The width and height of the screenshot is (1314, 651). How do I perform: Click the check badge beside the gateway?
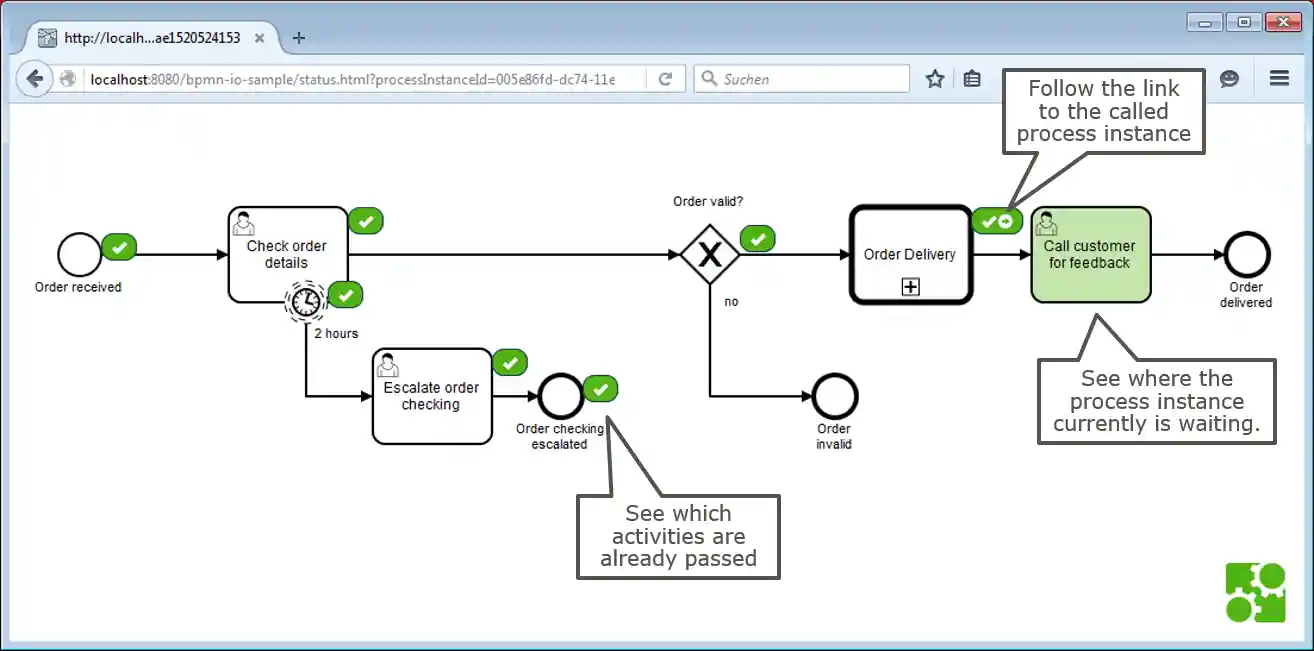pyautogui.click(x=757, y=239)
